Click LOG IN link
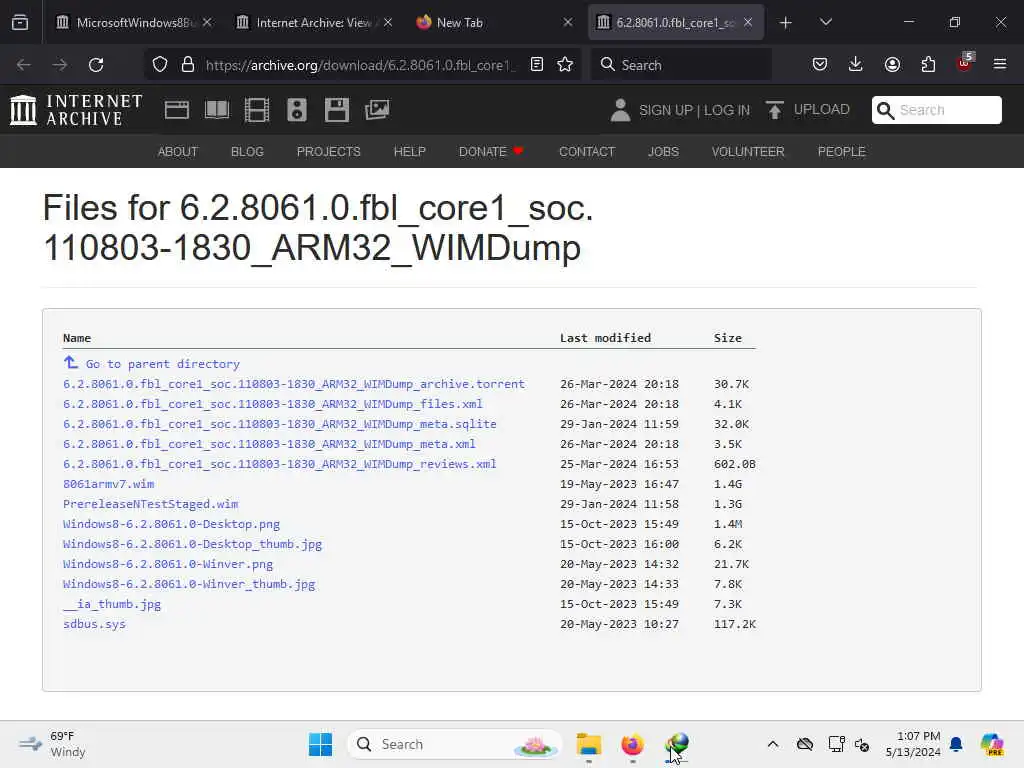This screenshot has height=768, width=1024. pos(727,110)
